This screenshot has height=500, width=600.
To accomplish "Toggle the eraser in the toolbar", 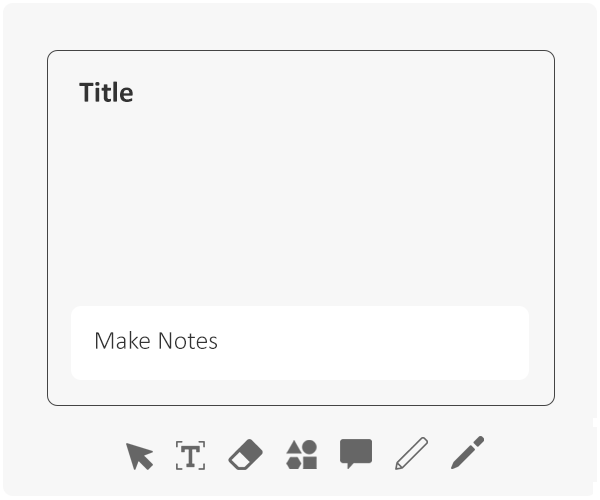I will (245, 454).
